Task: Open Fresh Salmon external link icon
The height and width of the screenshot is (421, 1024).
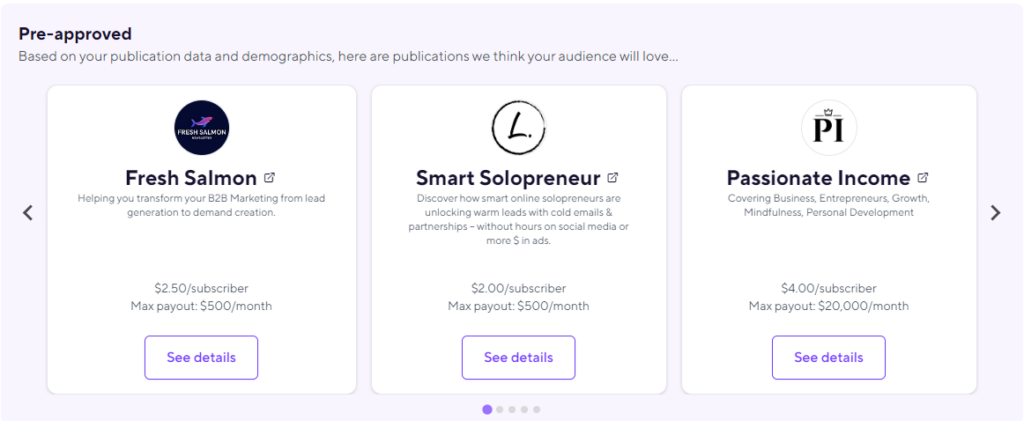Action: click(270, 178)
